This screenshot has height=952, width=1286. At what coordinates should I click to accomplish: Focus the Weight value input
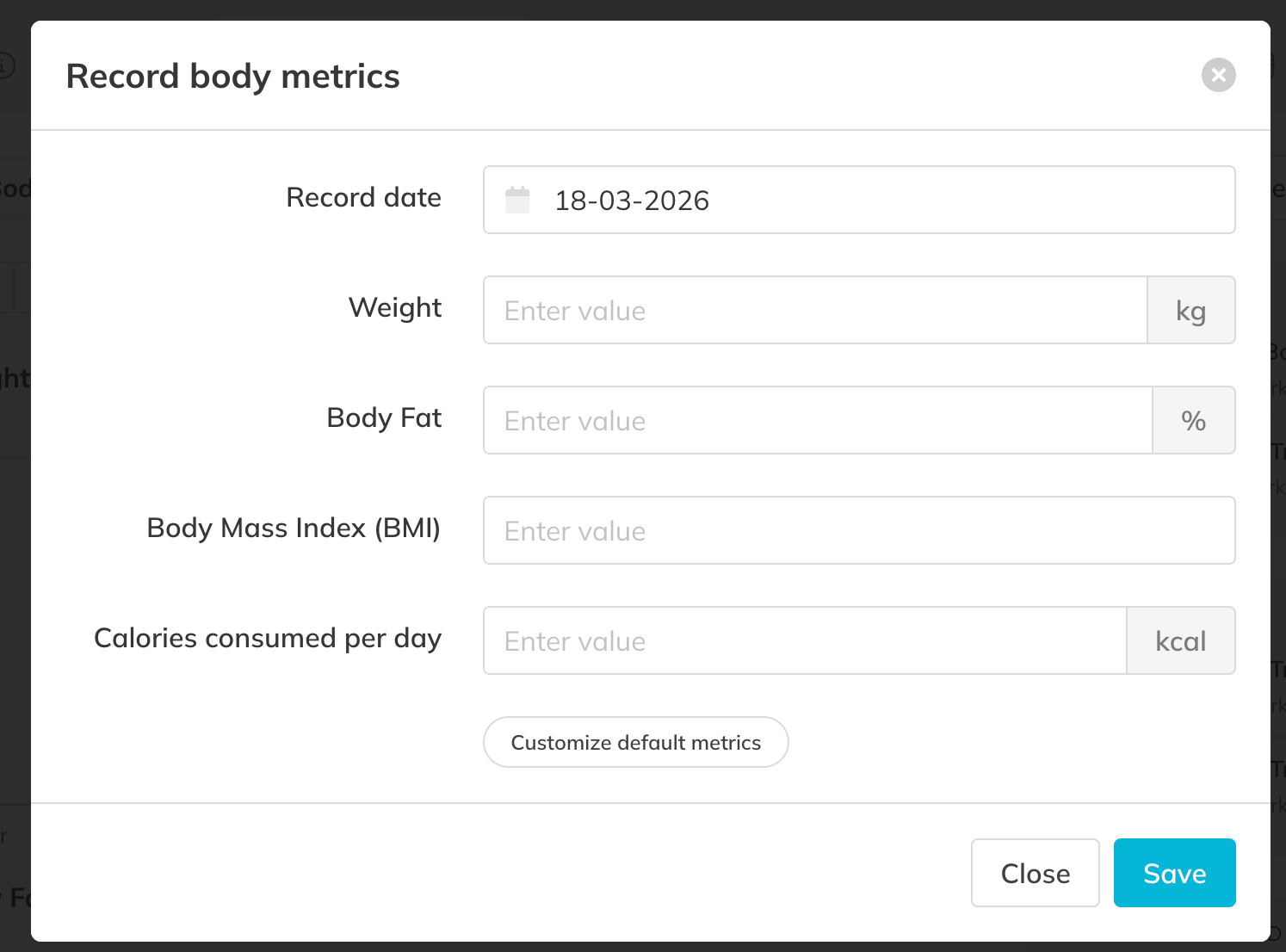[x=814, y=310]
